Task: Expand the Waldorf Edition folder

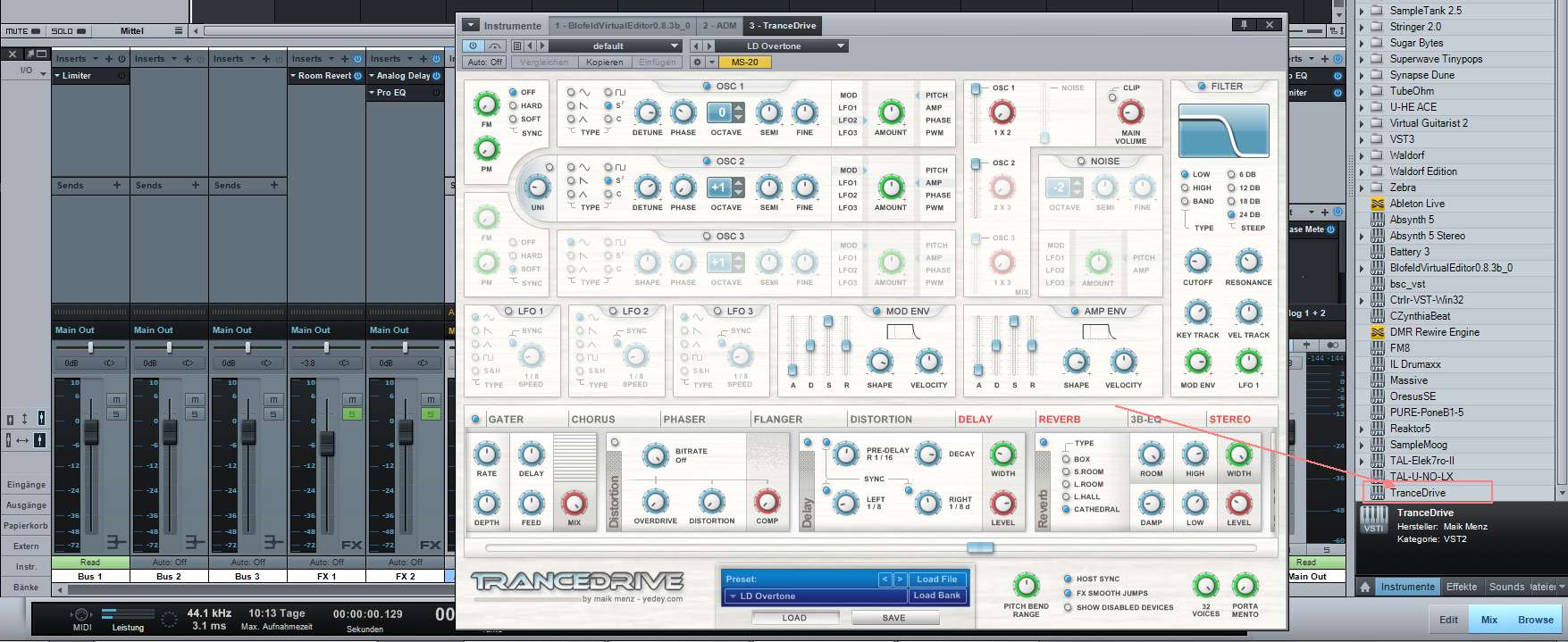Action: pyautogui.click(x=1362, y=171)
